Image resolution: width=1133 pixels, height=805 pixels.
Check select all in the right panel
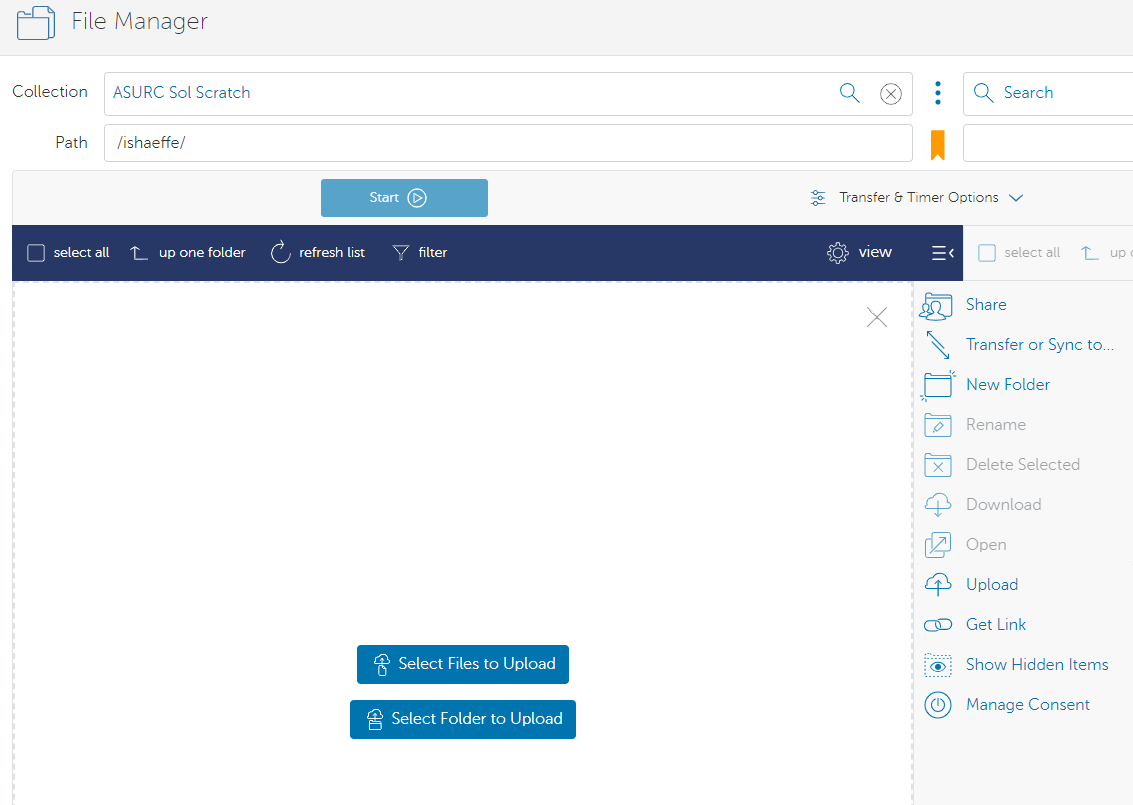coord(987,252)
